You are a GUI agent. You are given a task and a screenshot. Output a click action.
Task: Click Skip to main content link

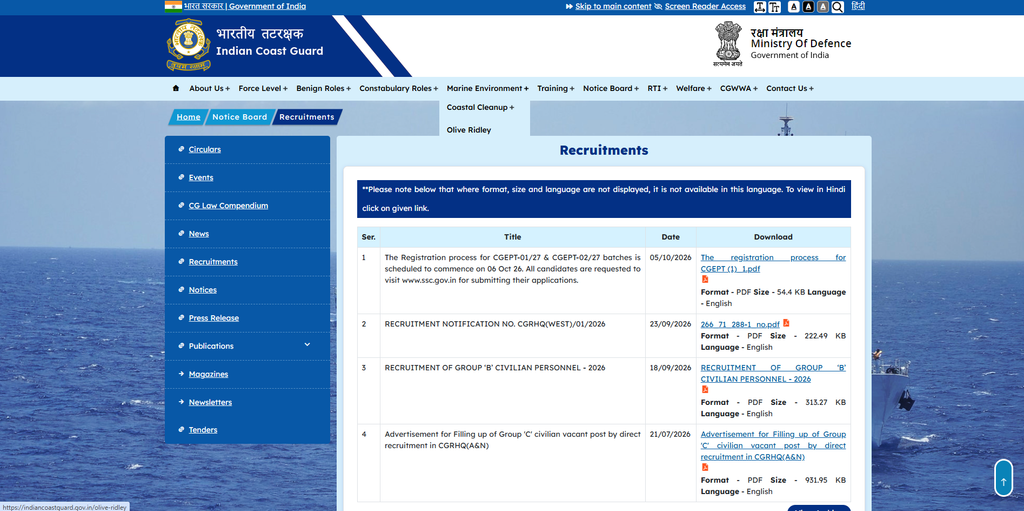613,7
